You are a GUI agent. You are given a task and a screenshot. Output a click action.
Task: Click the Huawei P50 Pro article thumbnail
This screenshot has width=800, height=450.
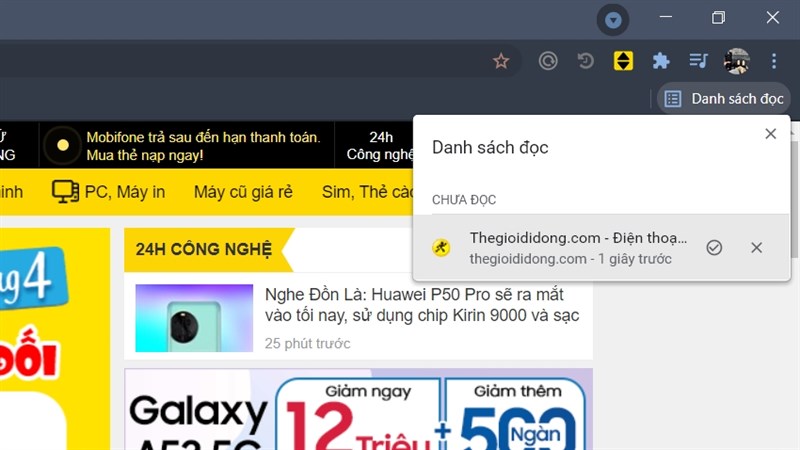click(x=194, y=318)
